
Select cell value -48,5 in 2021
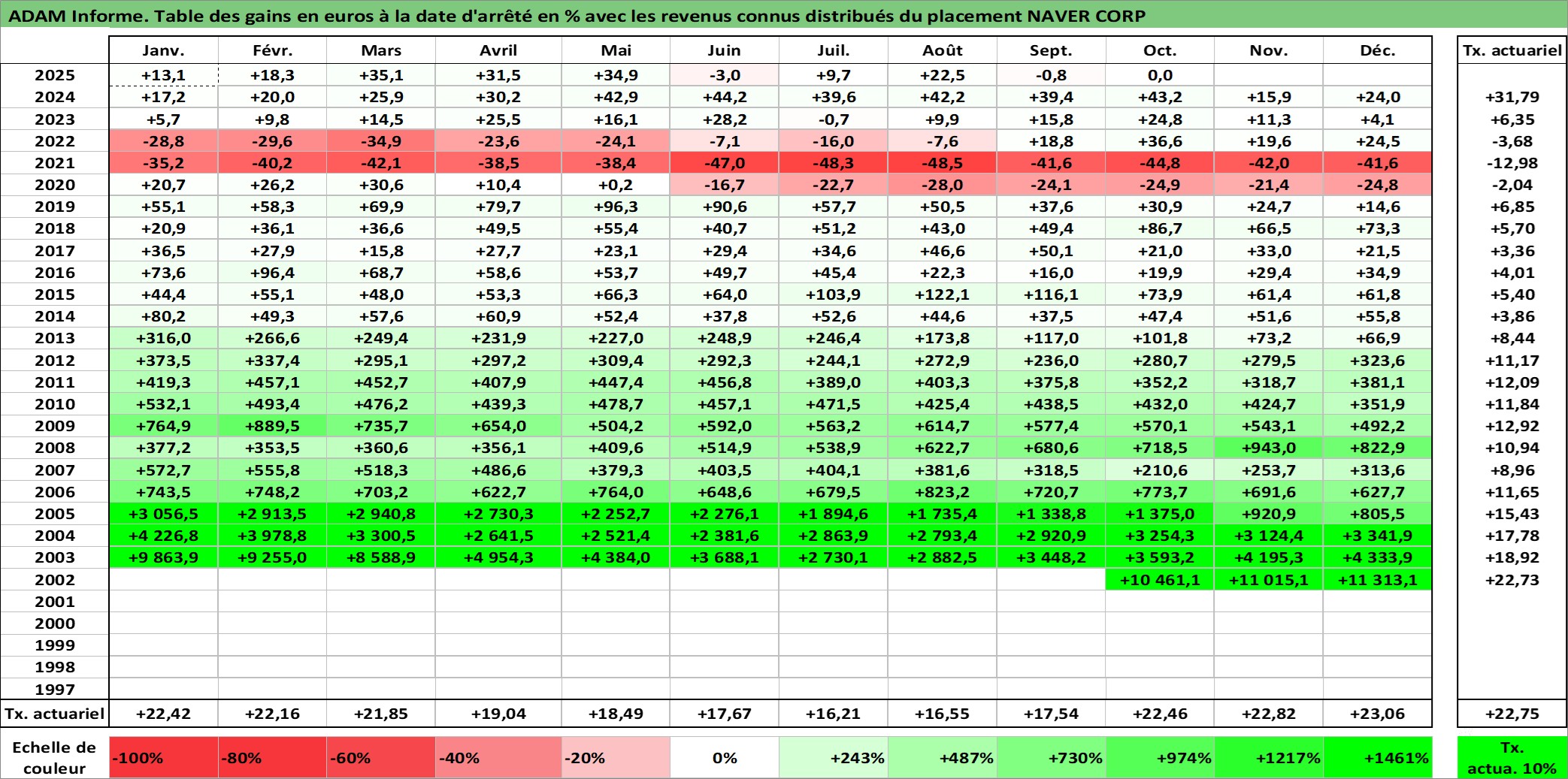[943, 163]
